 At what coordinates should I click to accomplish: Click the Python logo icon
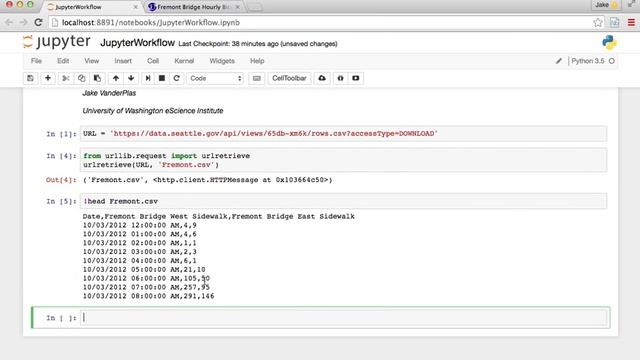coord(609,42)
